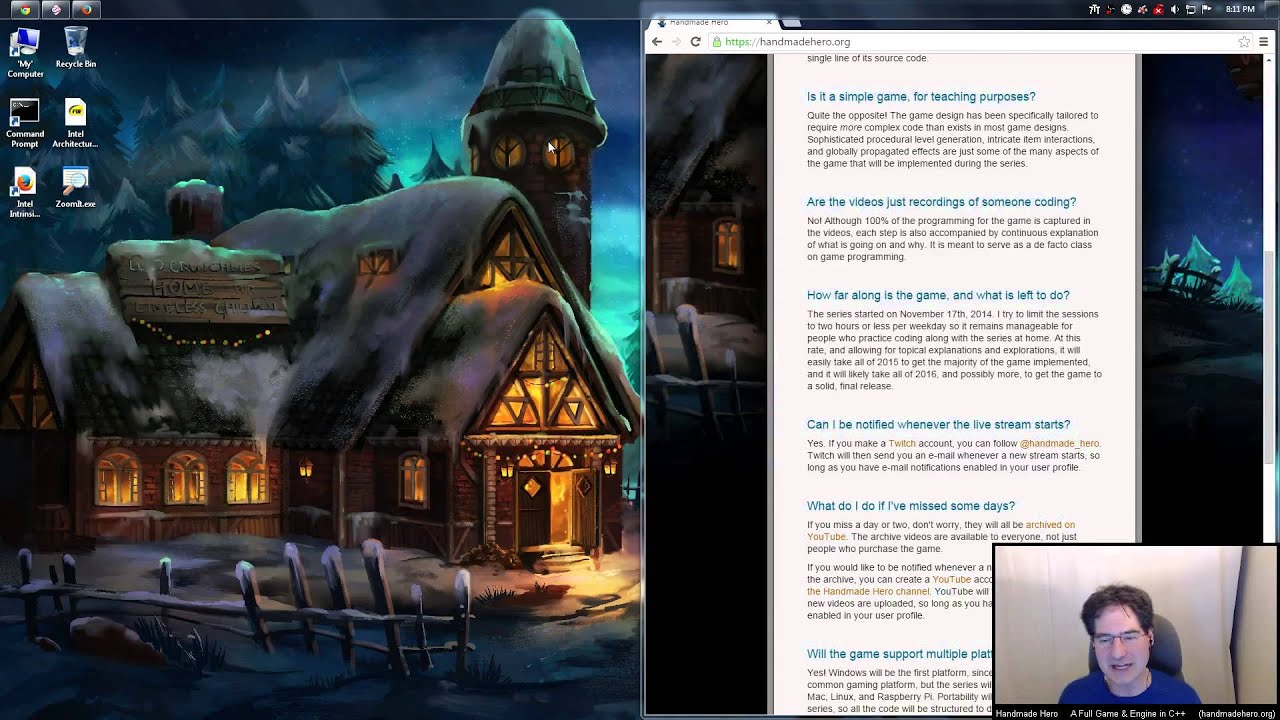Open the Chrome hamburger menu
This screenshot has width=1280, height=720.
[x=1263, y=42]
